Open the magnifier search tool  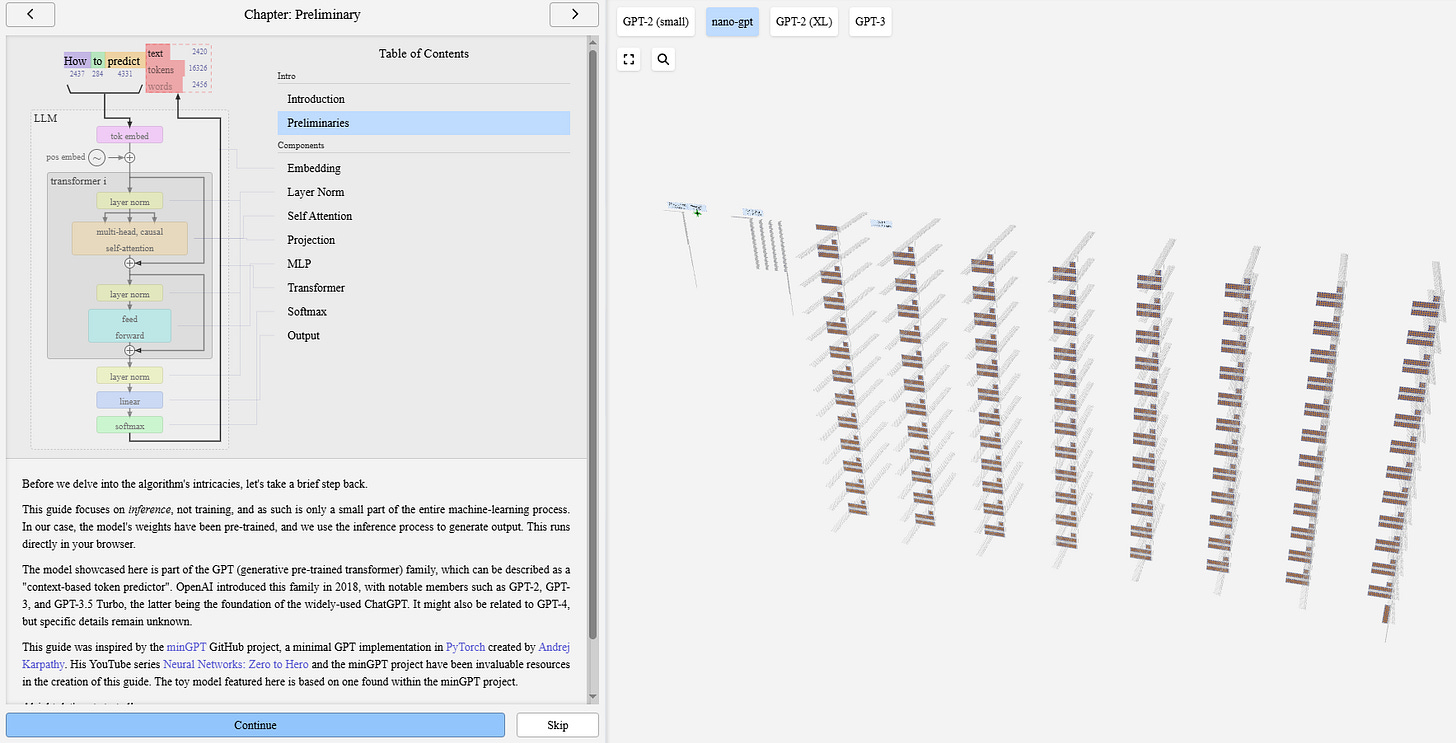[x=664, y=59]
